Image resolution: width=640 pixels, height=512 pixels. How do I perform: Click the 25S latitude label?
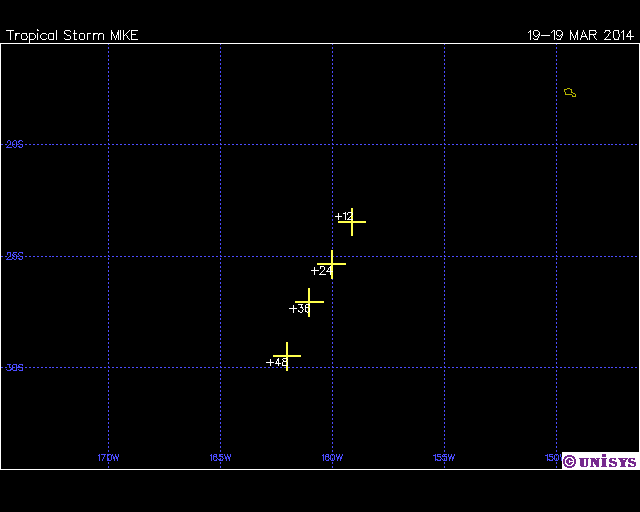(x=14, y=256)
